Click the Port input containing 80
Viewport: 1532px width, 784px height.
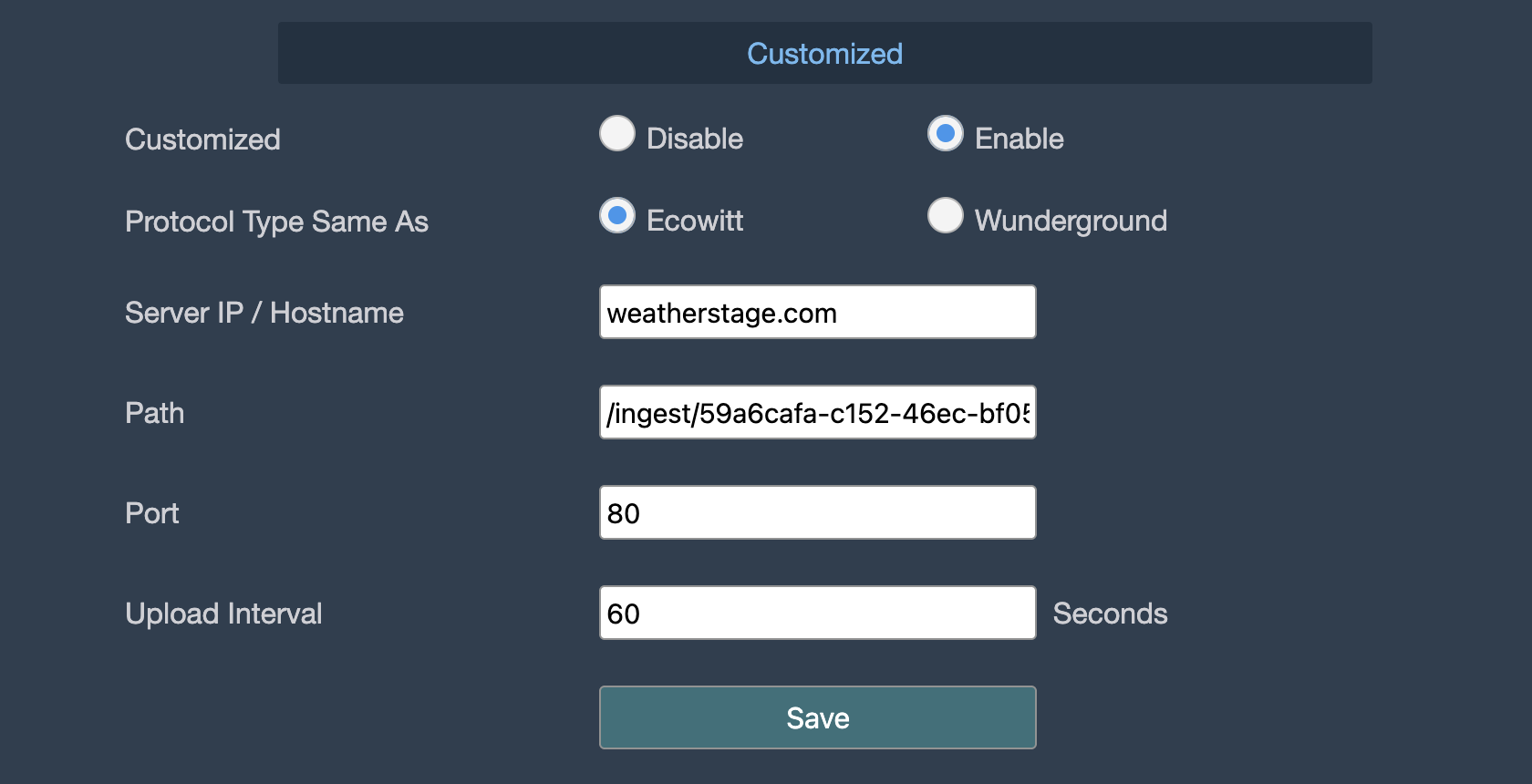point(817,512)
